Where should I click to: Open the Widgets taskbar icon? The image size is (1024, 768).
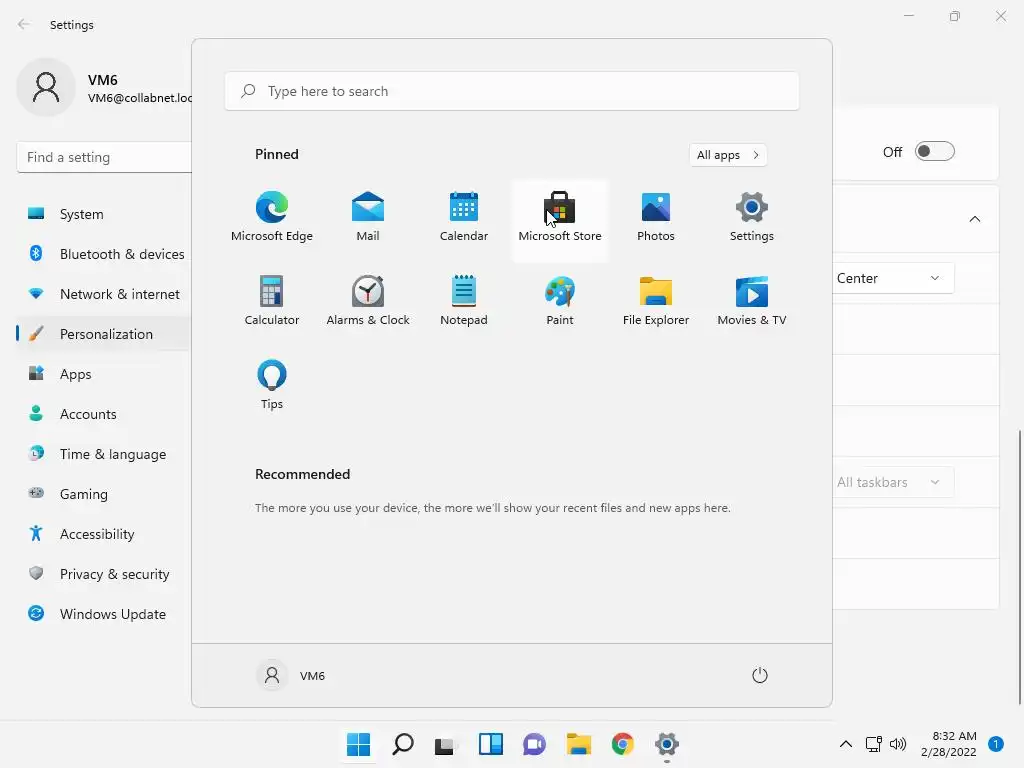[490, 744]
